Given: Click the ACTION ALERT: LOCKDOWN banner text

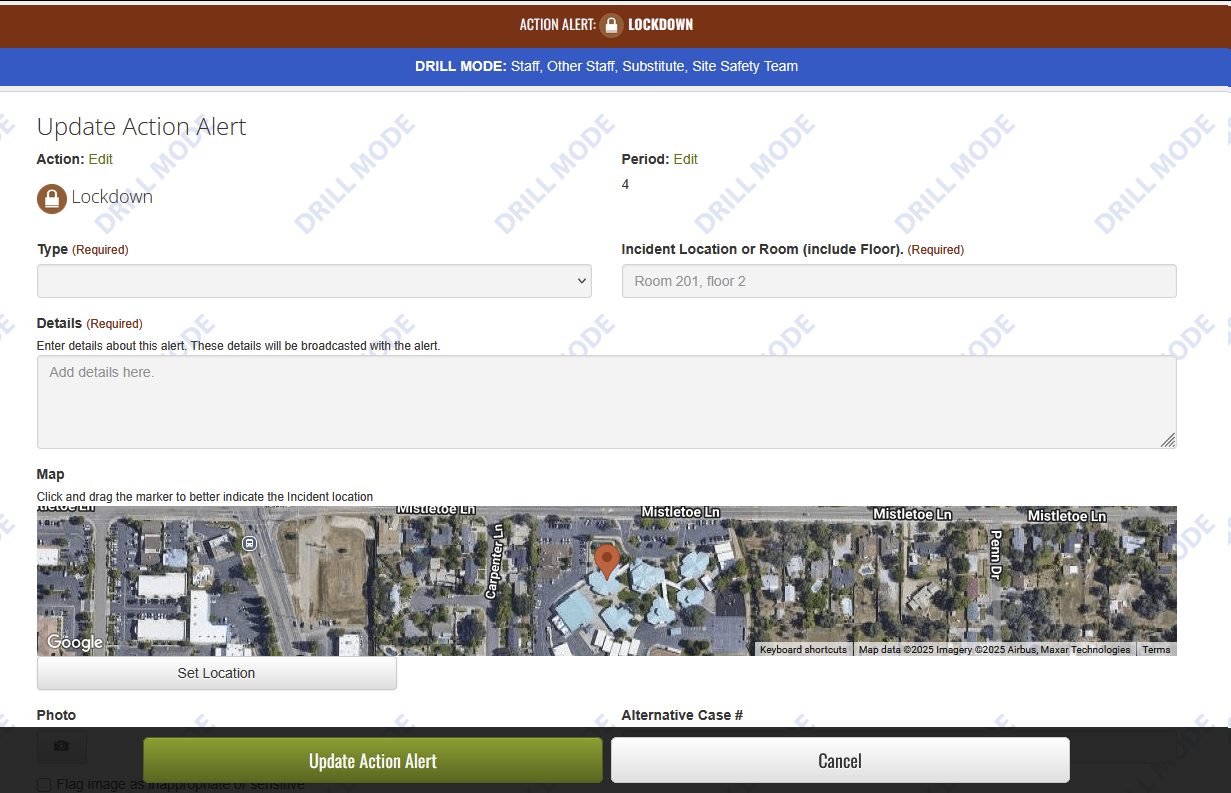Looking at the screenshot, I should pos(606,25).
